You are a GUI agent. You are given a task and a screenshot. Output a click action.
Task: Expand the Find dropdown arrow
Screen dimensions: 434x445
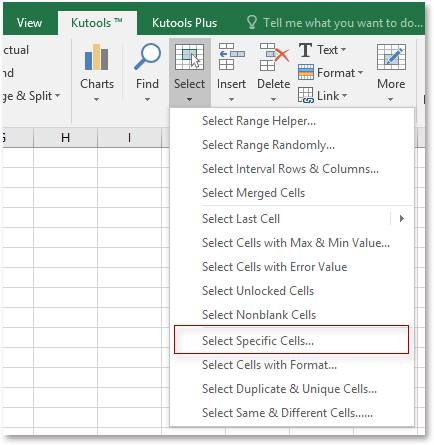click(147, 99)
